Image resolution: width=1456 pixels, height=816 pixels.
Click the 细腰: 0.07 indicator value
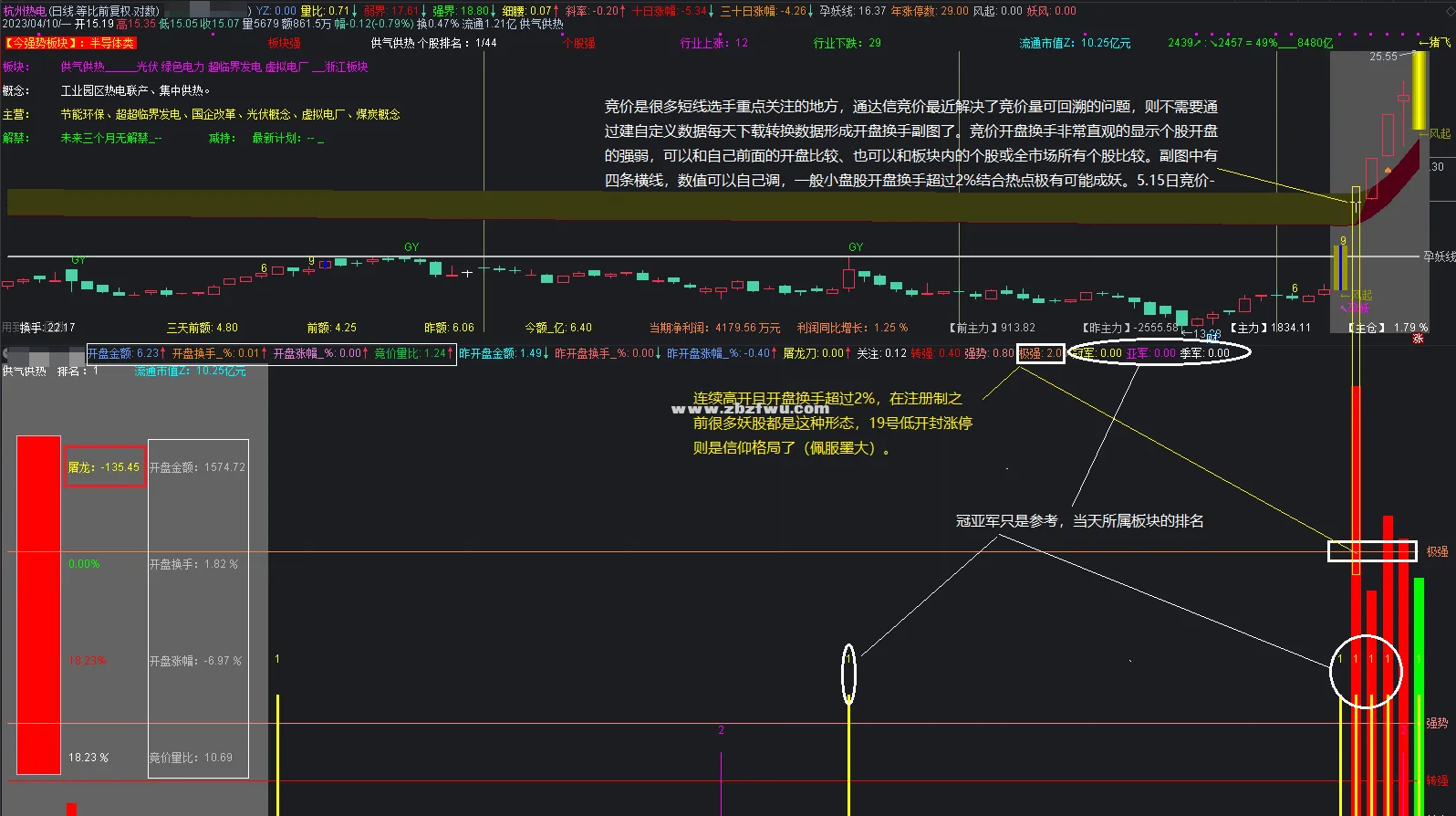[x=526, y=11]
